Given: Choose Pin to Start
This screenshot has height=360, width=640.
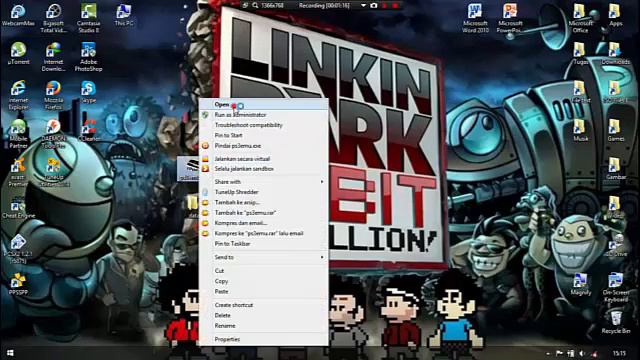Looking at the screenshot, I should pyautogui.click(x=264, y=136).
